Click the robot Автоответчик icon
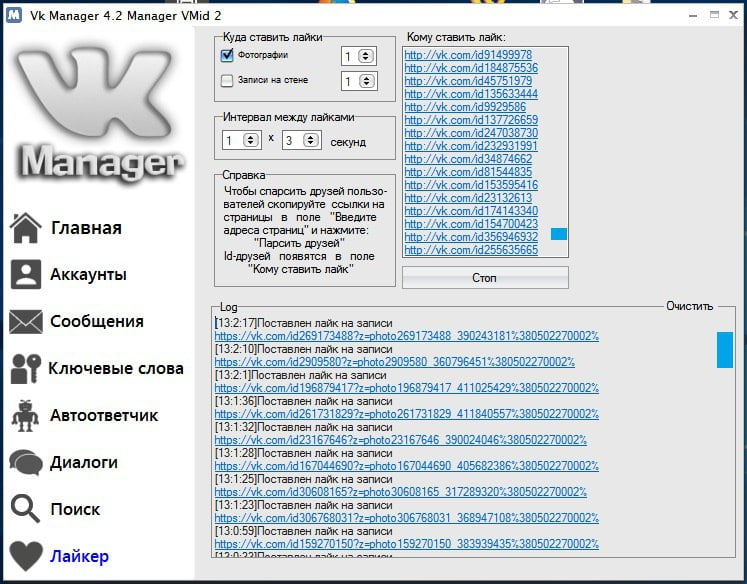 (26, 415)
